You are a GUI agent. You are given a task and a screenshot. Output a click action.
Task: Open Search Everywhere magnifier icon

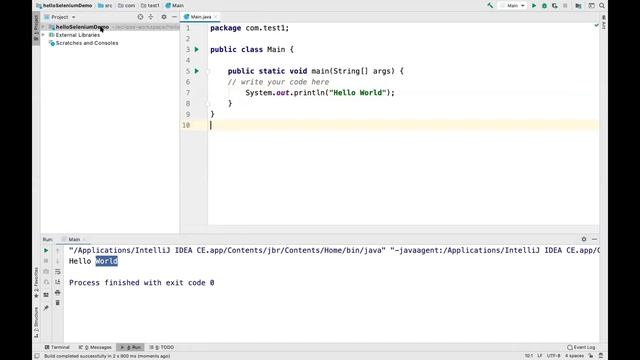602,6
